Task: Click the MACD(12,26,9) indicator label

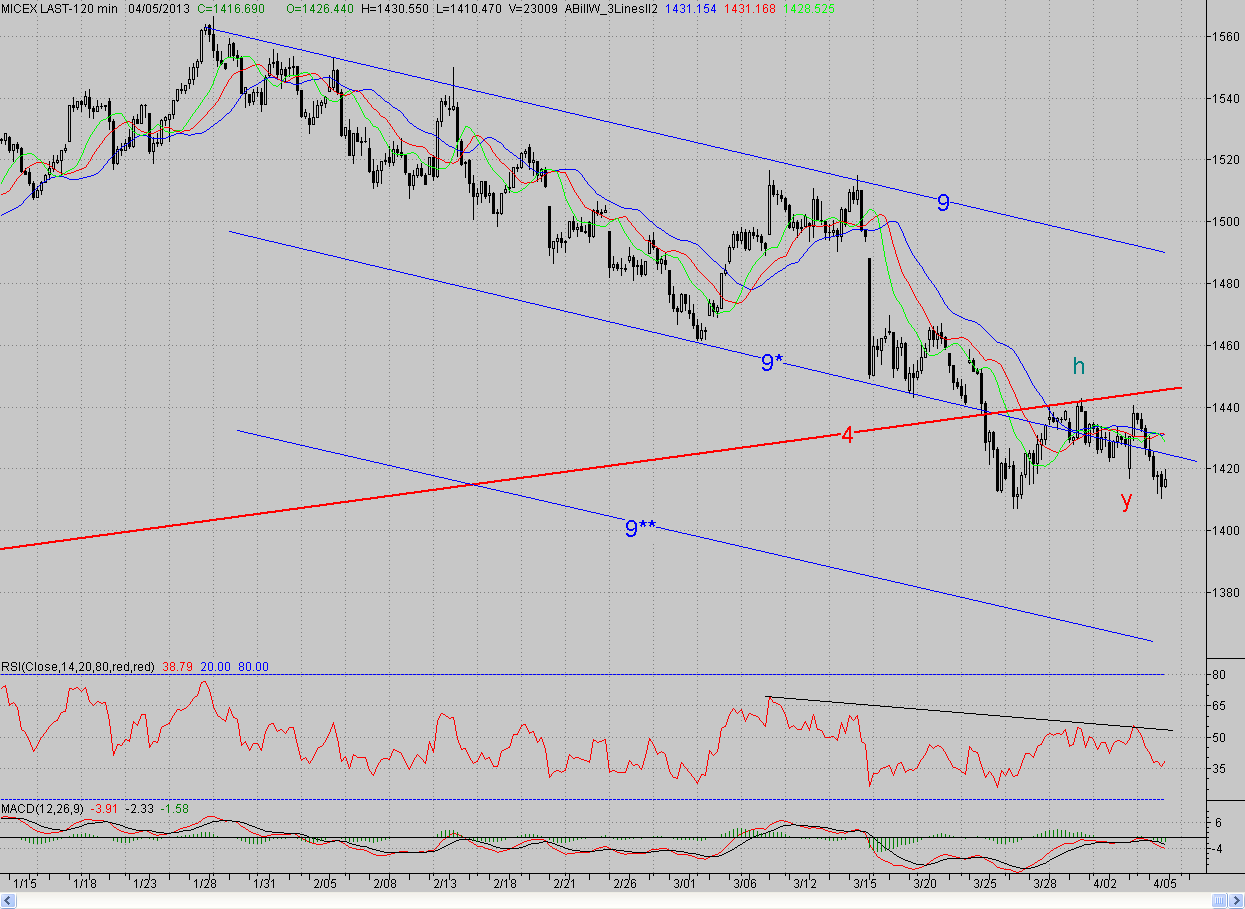Action: tap(42, 807)
